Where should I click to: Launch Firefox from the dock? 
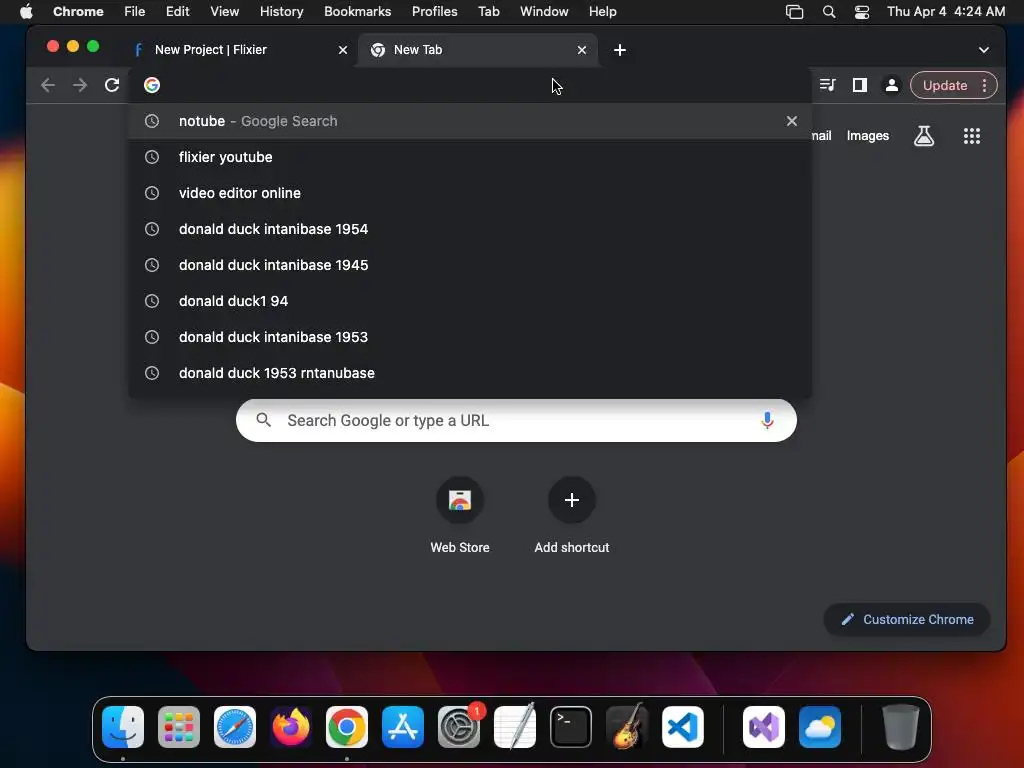click(291, 727)
